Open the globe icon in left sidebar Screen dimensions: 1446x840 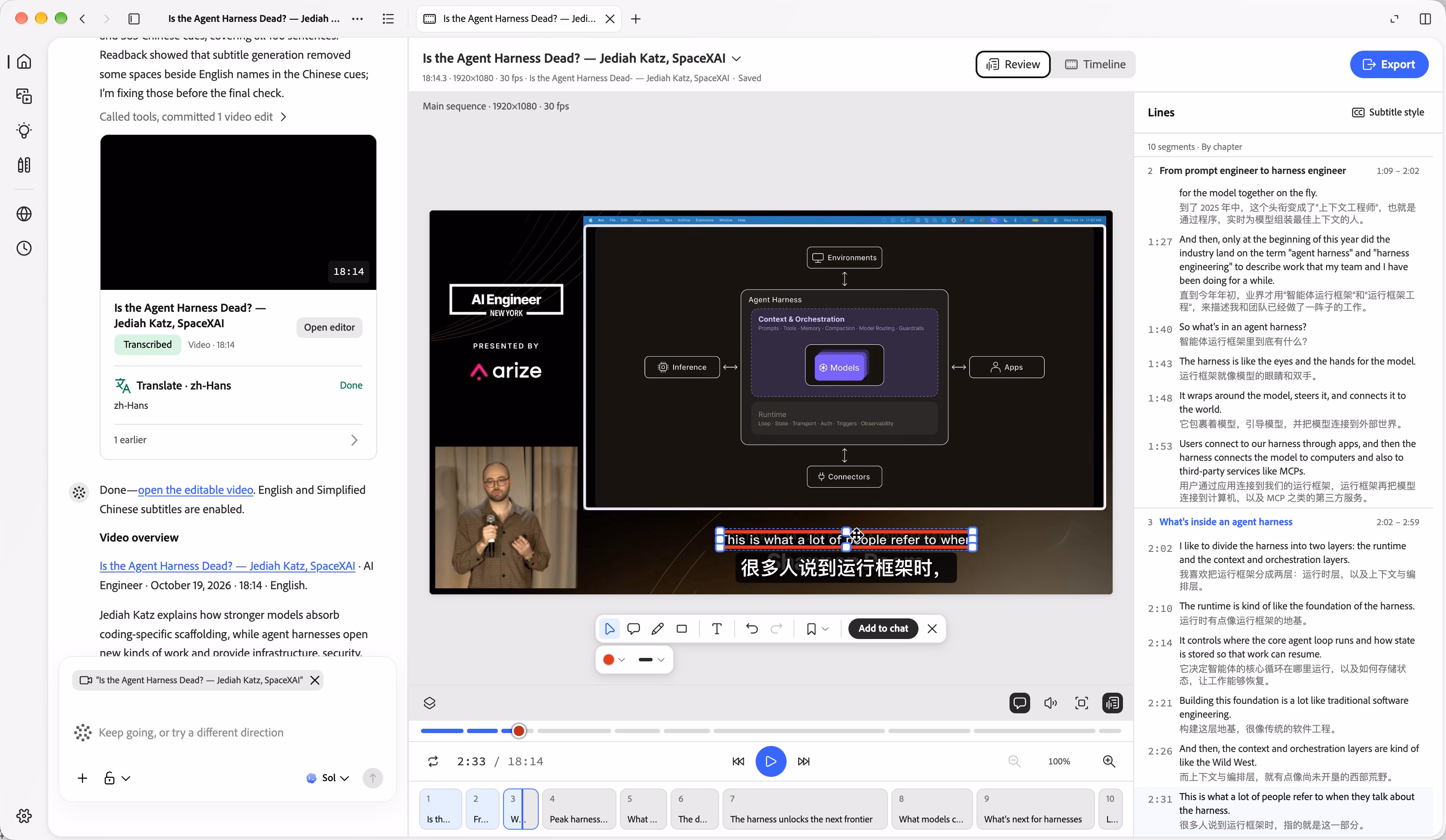click(x=24, y=214)
